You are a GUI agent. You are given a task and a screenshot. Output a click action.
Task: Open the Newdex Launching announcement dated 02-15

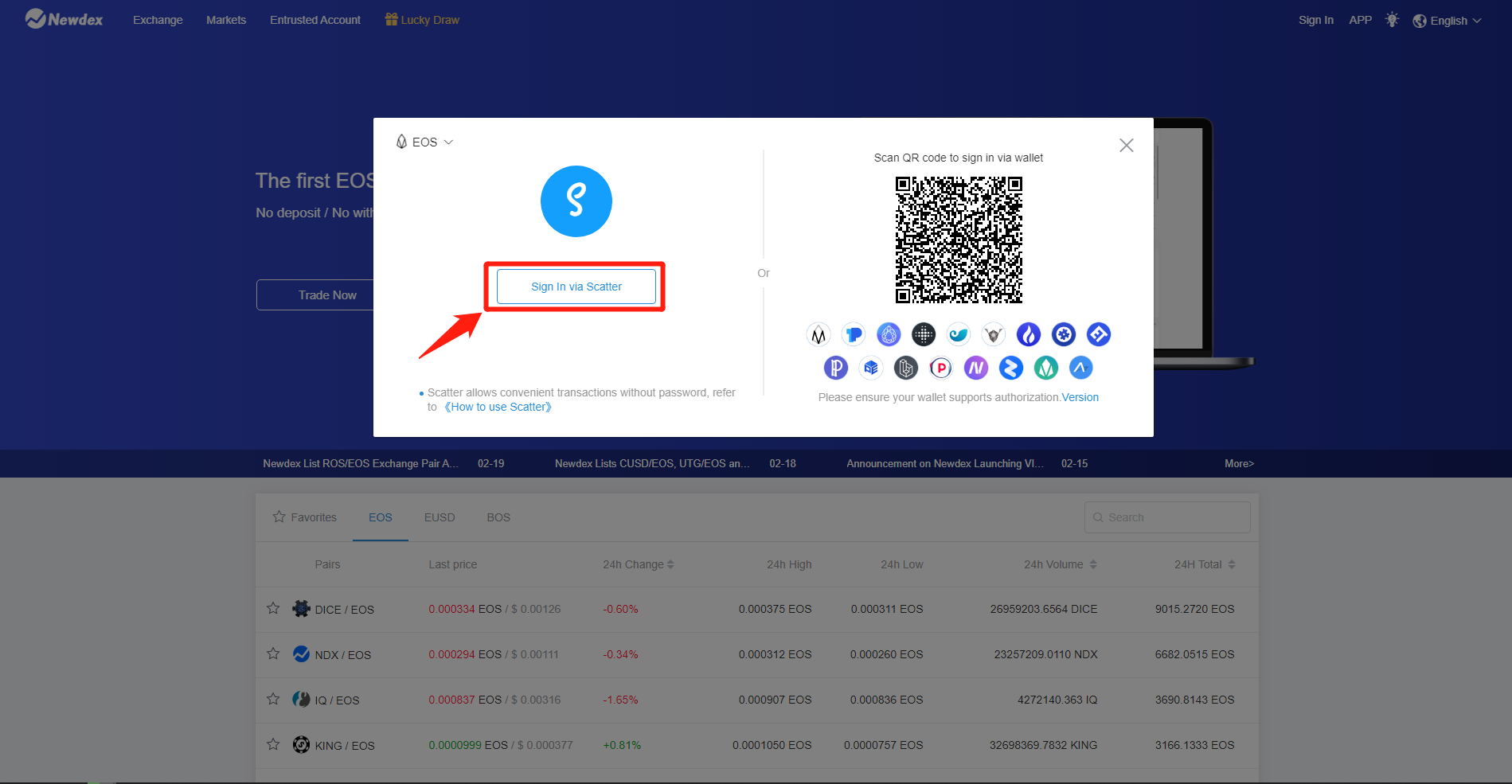[x=945, y=463]
